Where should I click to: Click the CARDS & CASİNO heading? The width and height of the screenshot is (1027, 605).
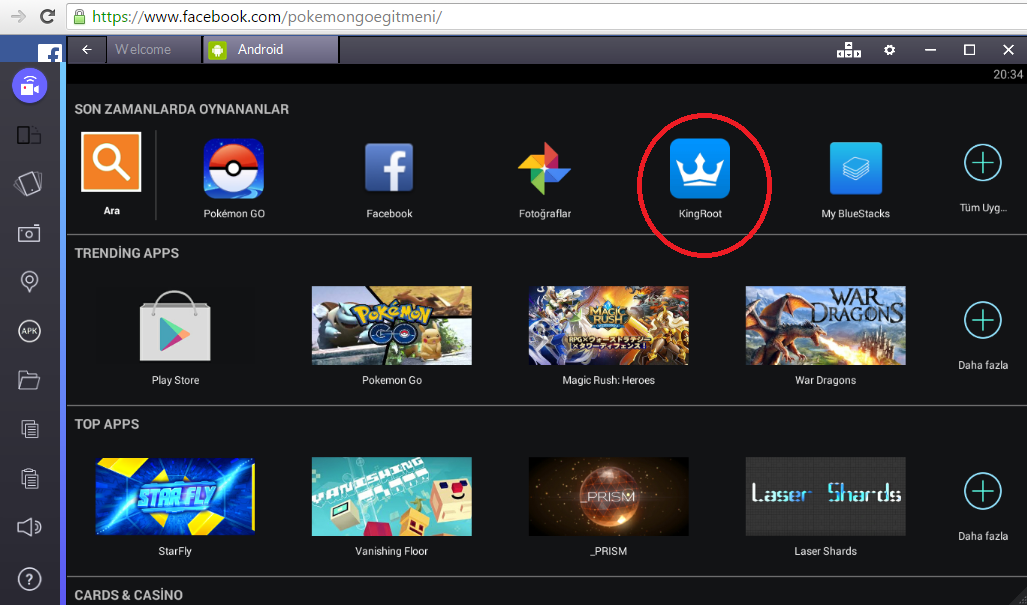tap(128, 595)
